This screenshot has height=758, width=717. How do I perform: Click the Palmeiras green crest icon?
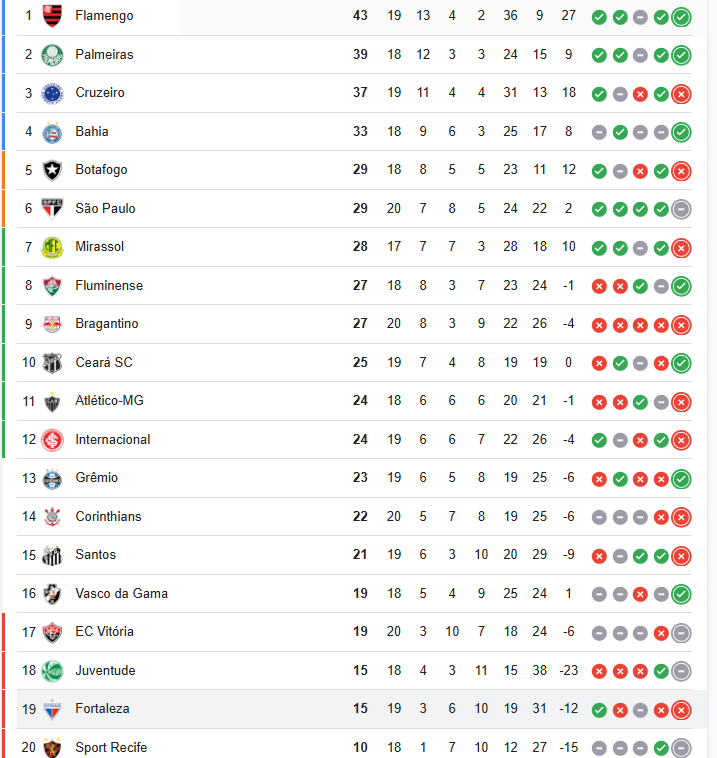pos(52,55)
